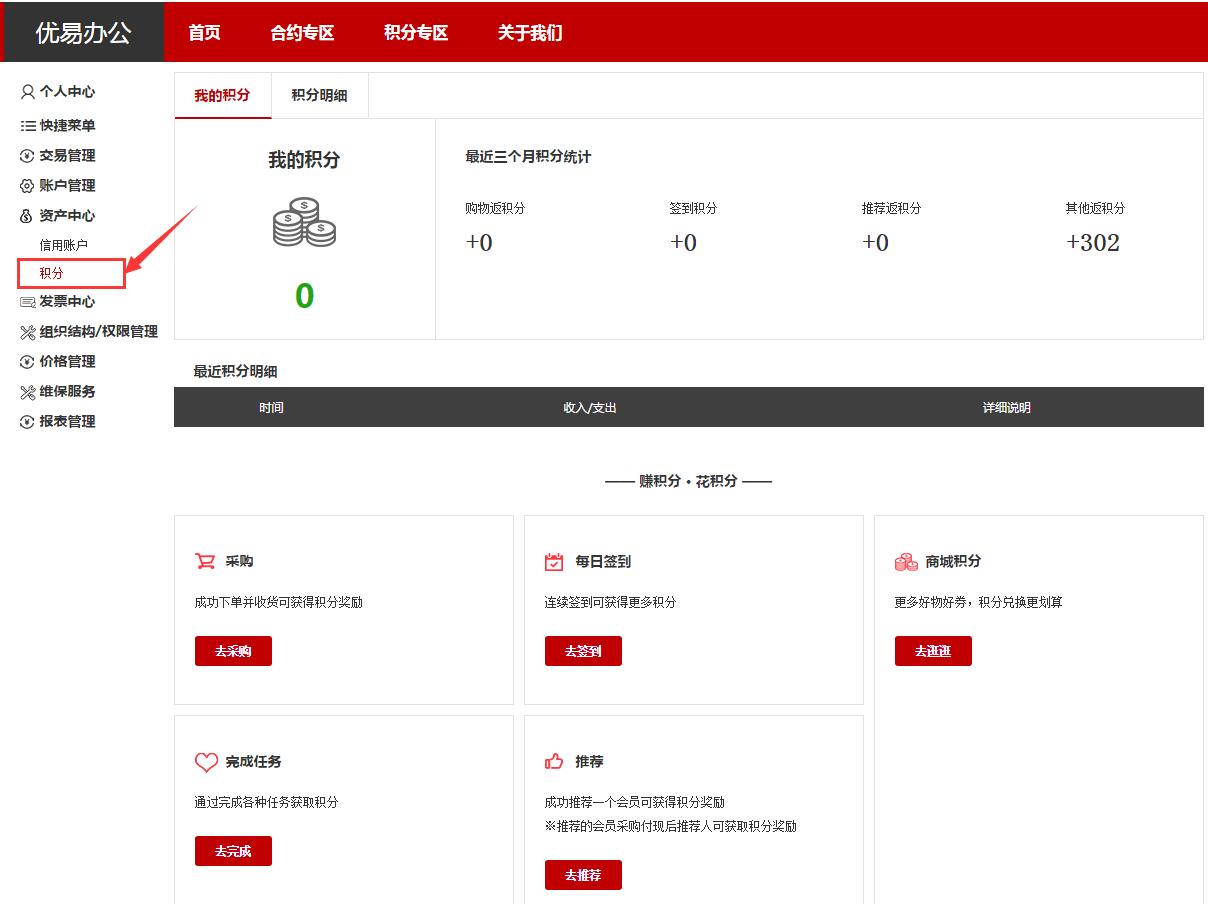Click the 优易办公 logo
The width and height of the screenshot is (1208, 904).
(x=83, y=33)
